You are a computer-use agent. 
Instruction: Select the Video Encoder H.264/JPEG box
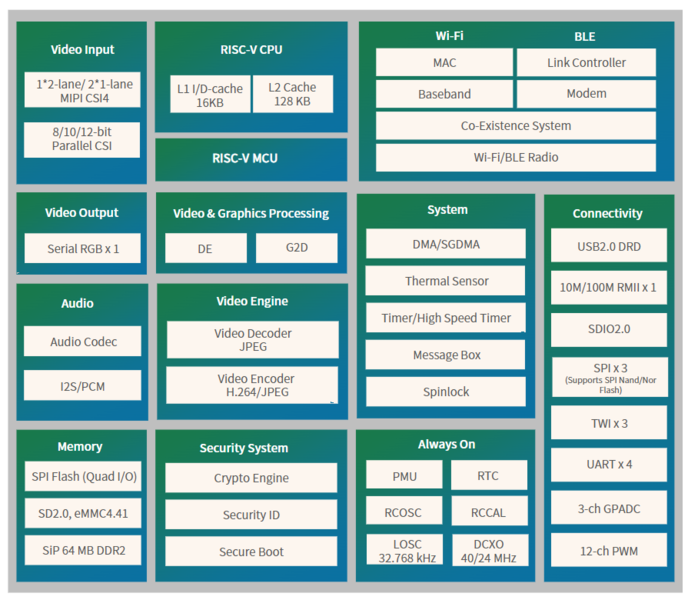click(252, 386)
